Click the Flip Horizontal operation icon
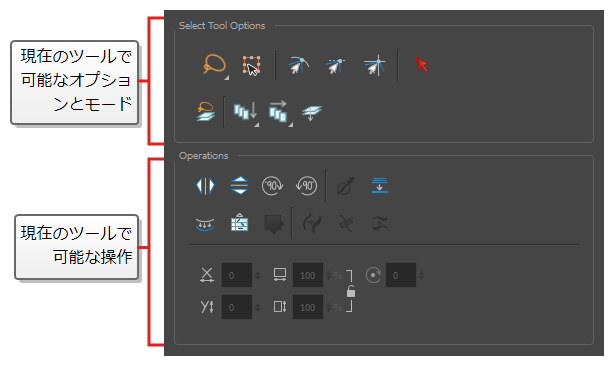This screenshot has height=366, width=614. coord(205,186)
